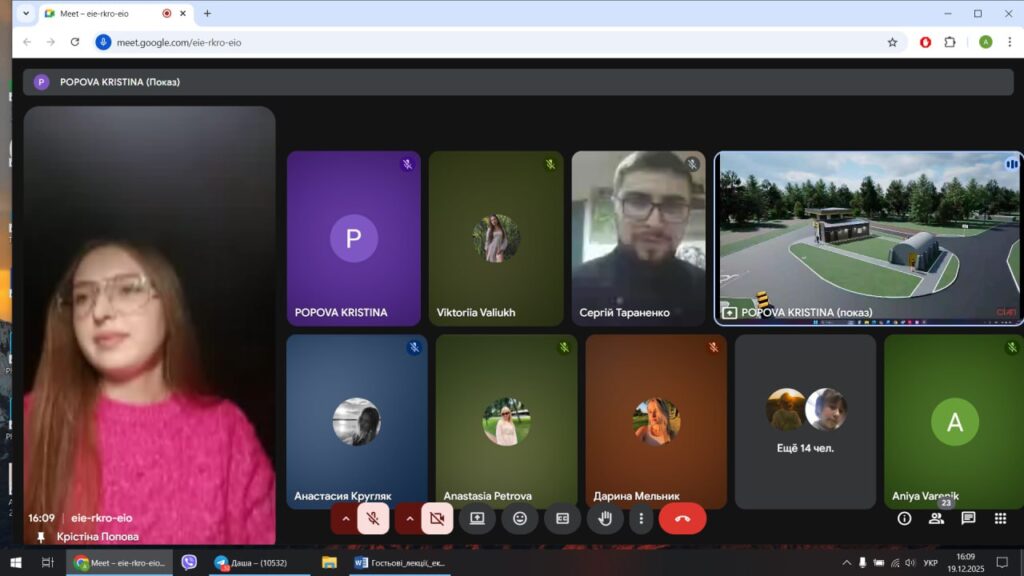Open the activities grid icon
1024x576 pixels.
[x=1000, y=518]
